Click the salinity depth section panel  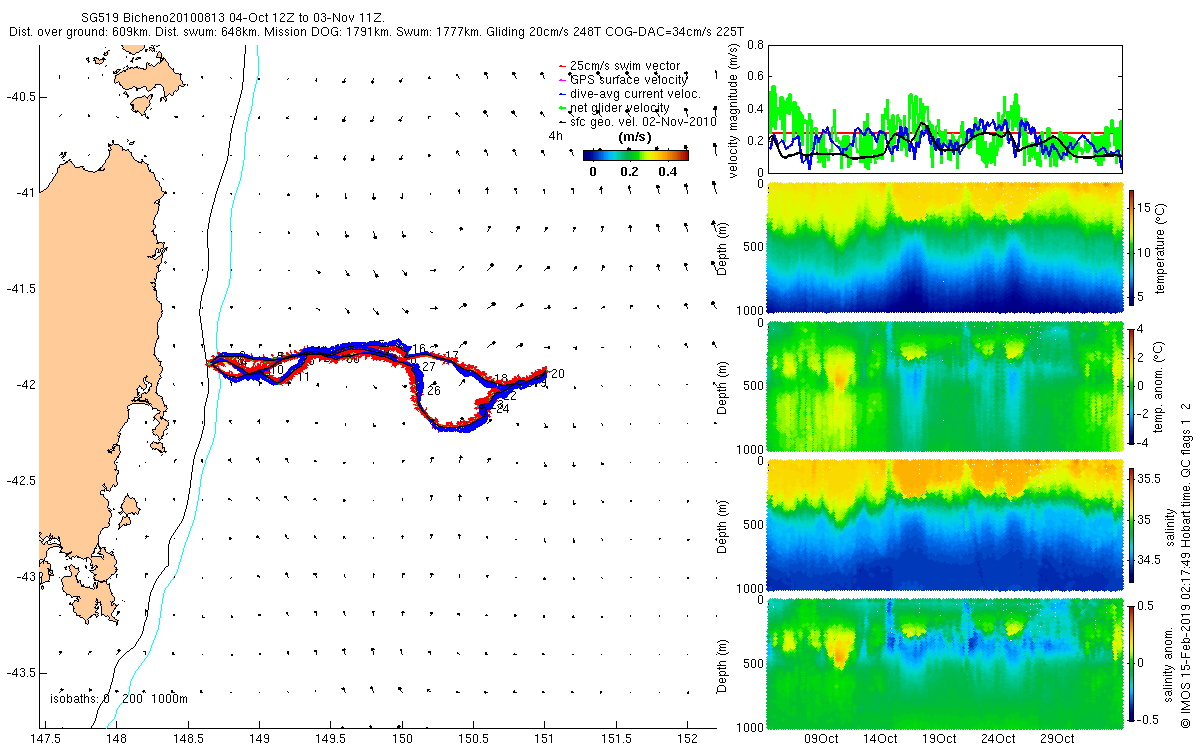(945, 523)
